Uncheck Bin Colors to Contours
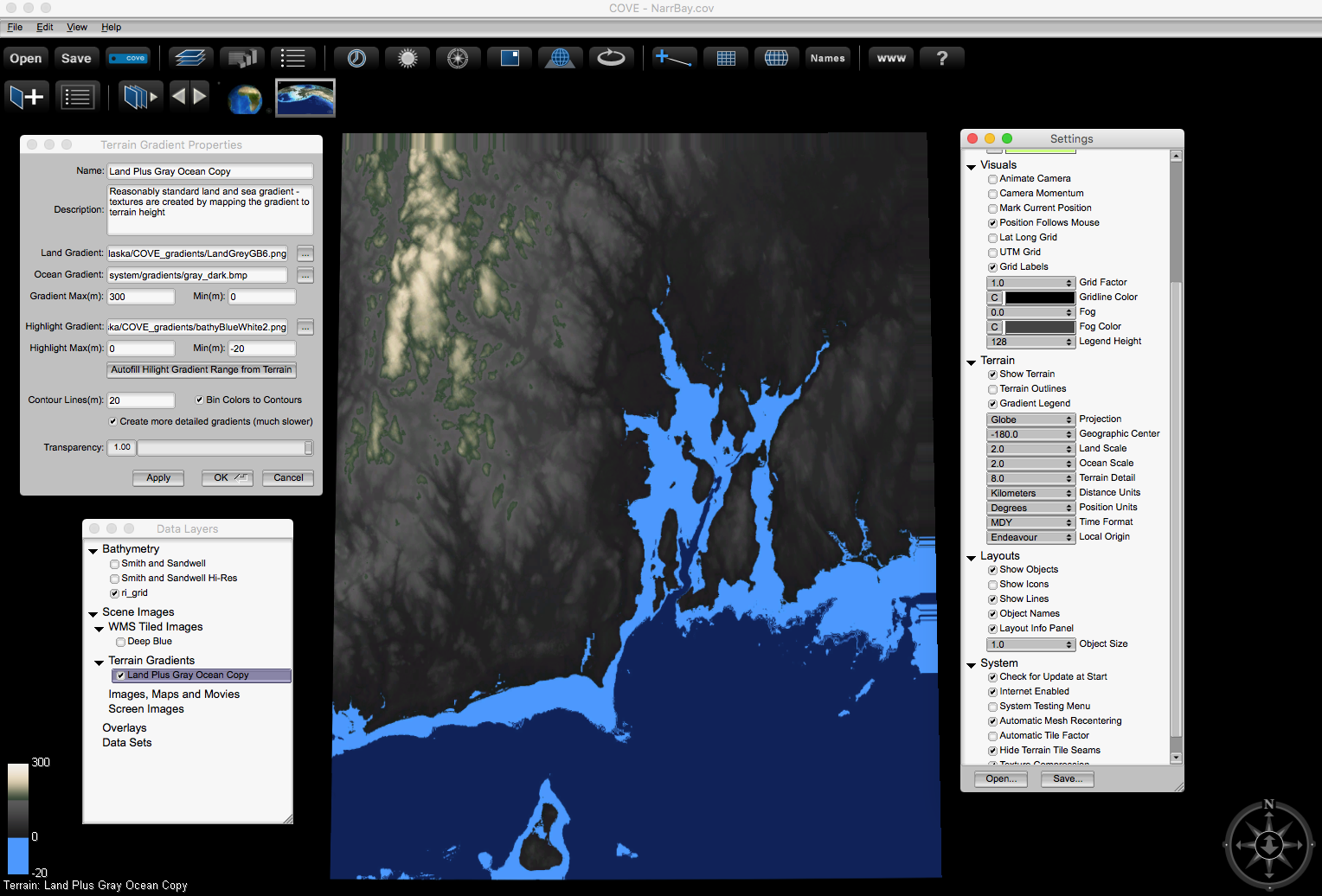Screen dimensions: 1322x896 pyautogui.click(x=200, y=400)
